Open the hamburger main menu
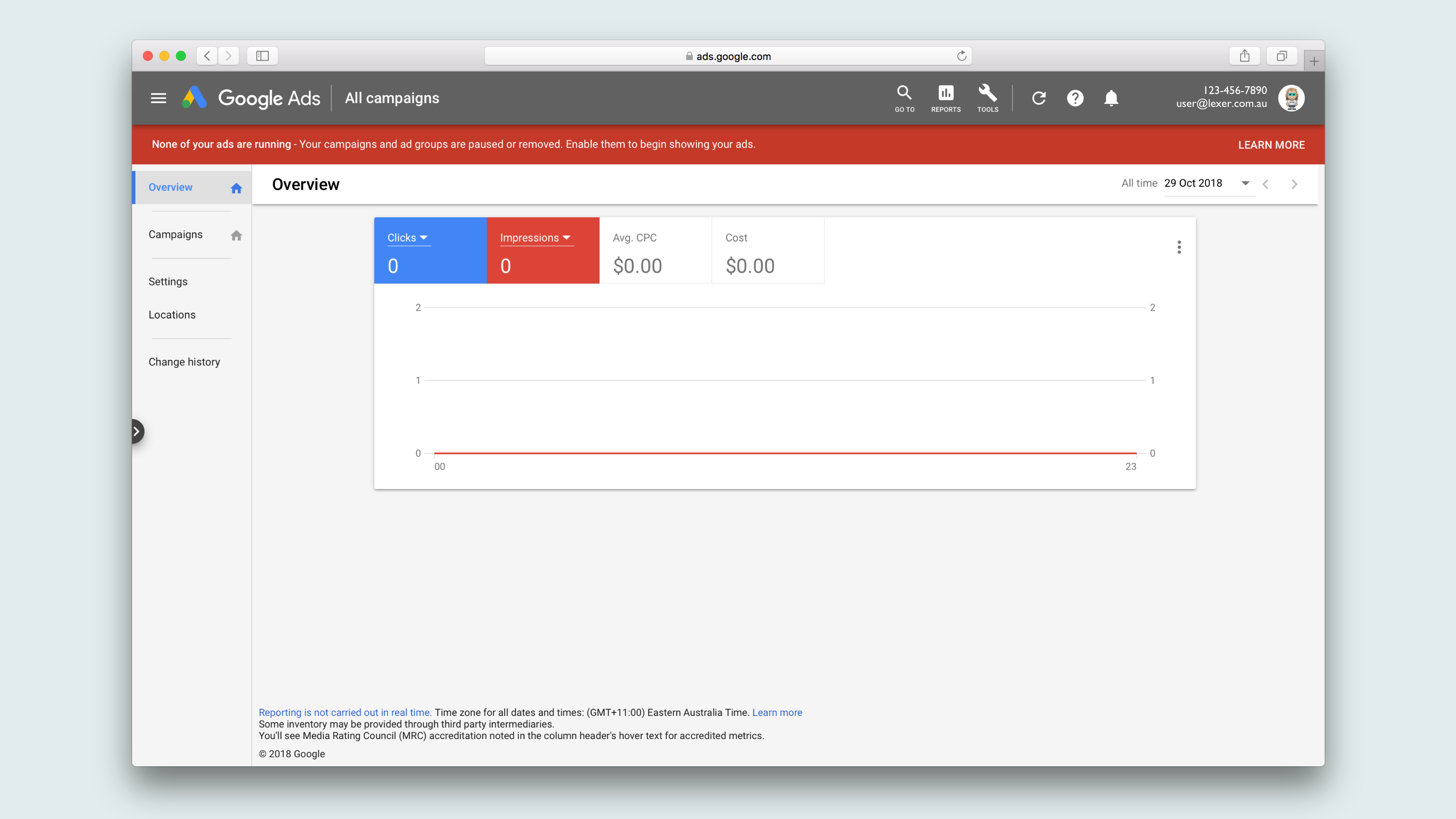The image size is (1456, 819). 158,98
